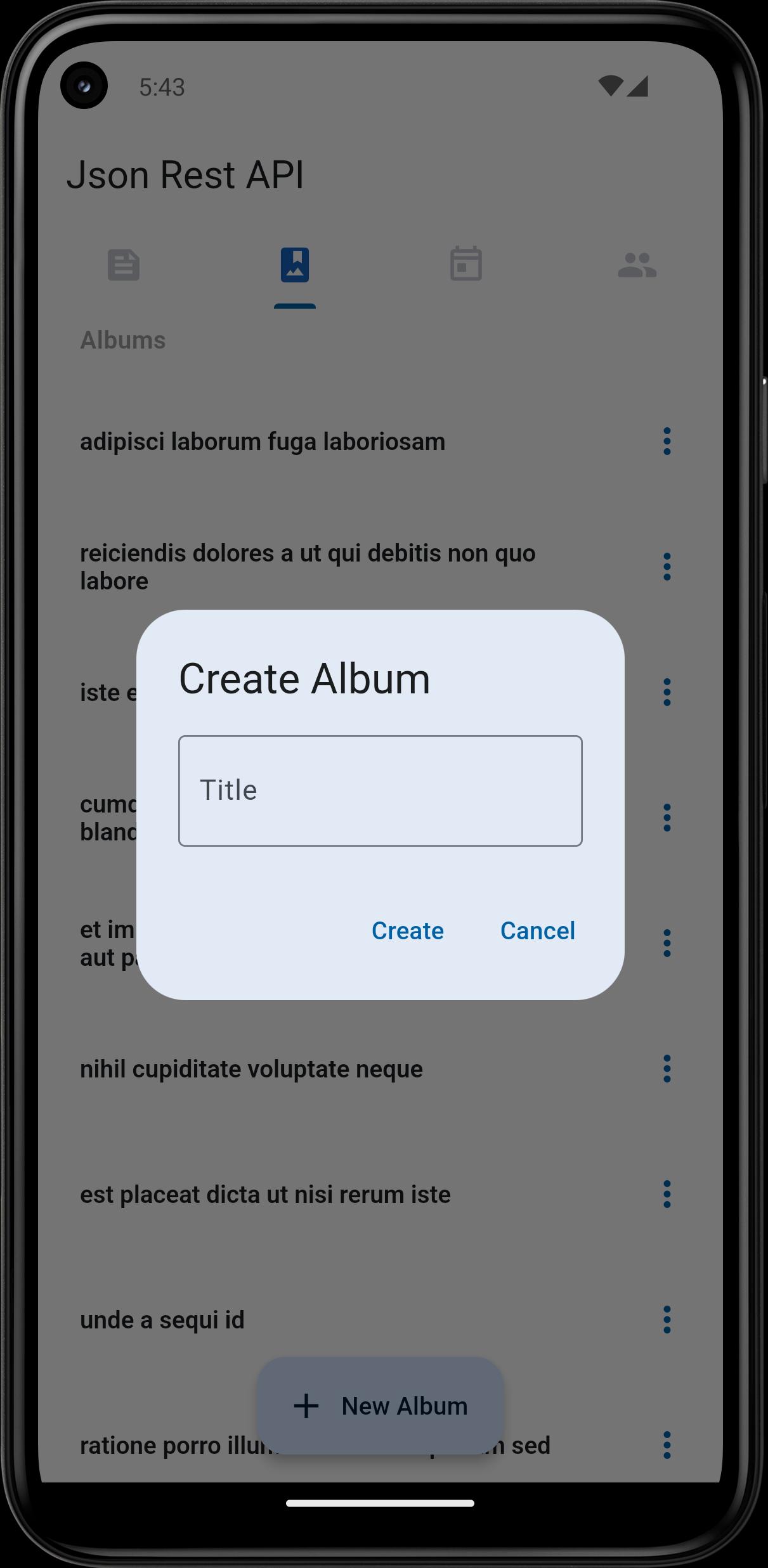Open the Users tab people icon

pos(637,265)
